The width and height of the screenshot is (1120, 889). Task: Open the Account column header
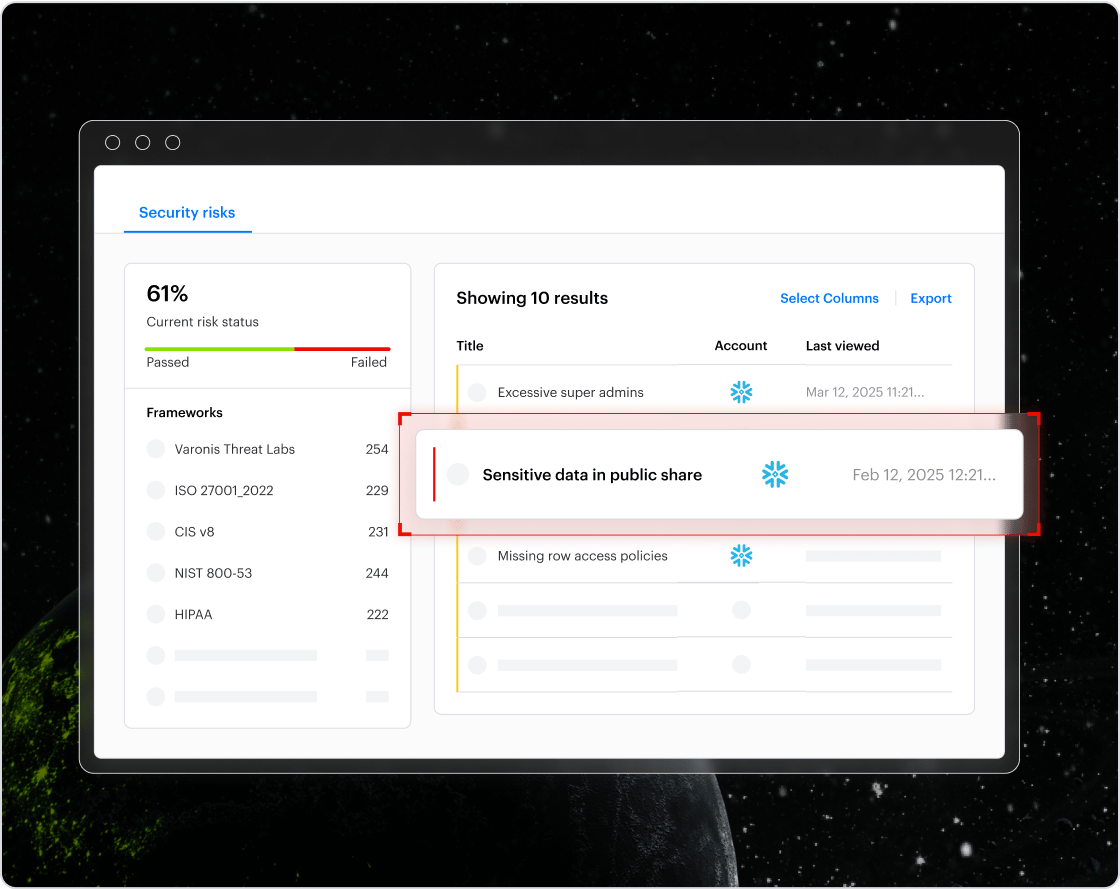tap(740, 346)
